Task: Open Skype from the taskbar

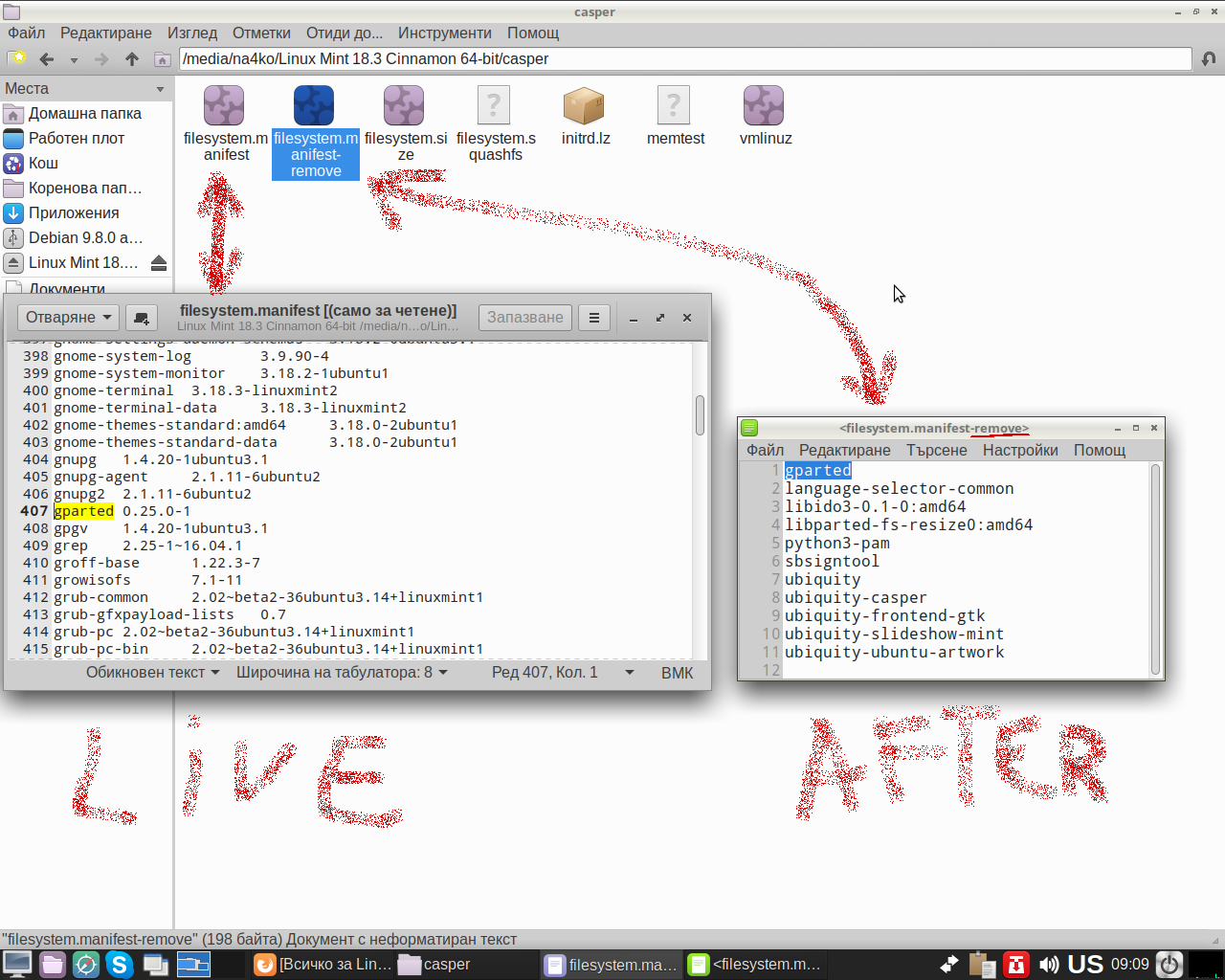Action: (x=120, y=964)
